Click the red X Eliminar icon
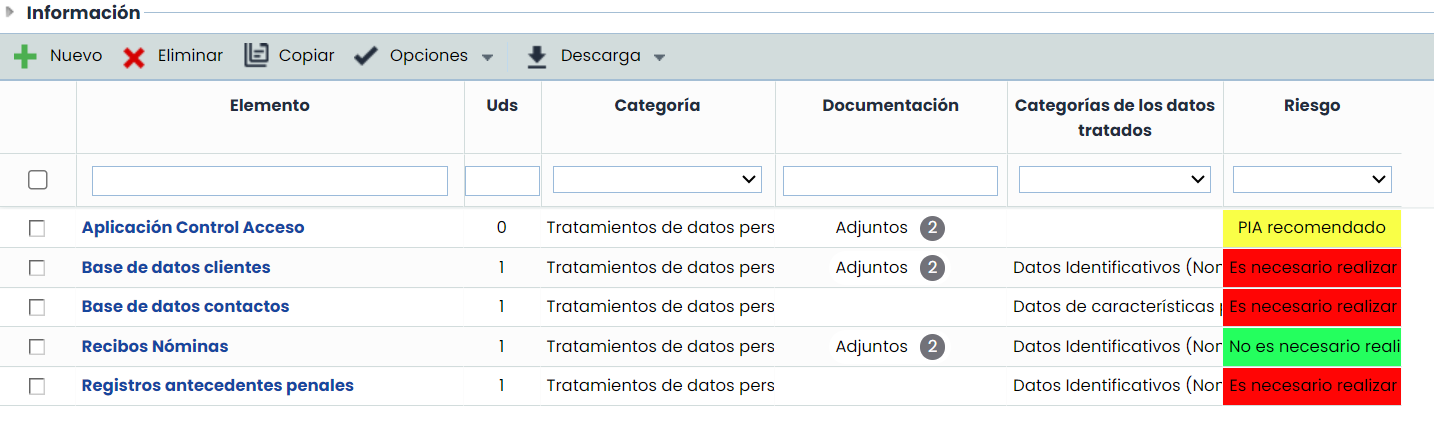 (134, 57)
